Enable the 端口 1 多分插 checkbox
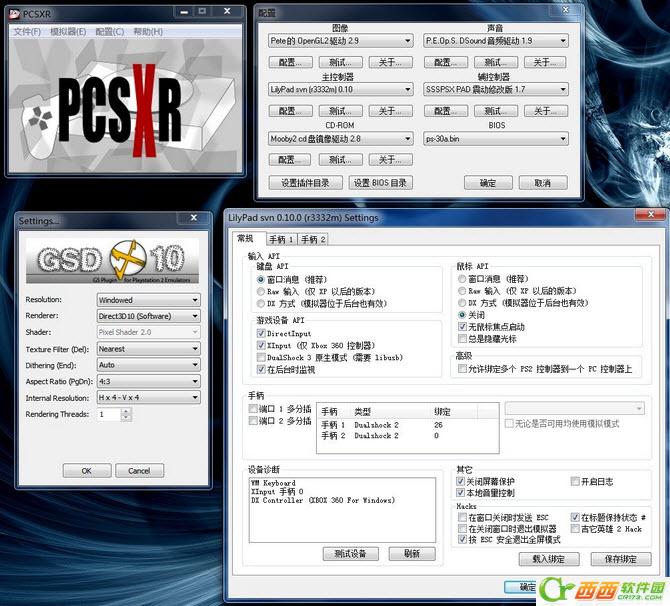Screen dimensions: 670x606 click(x=253, y=409)
